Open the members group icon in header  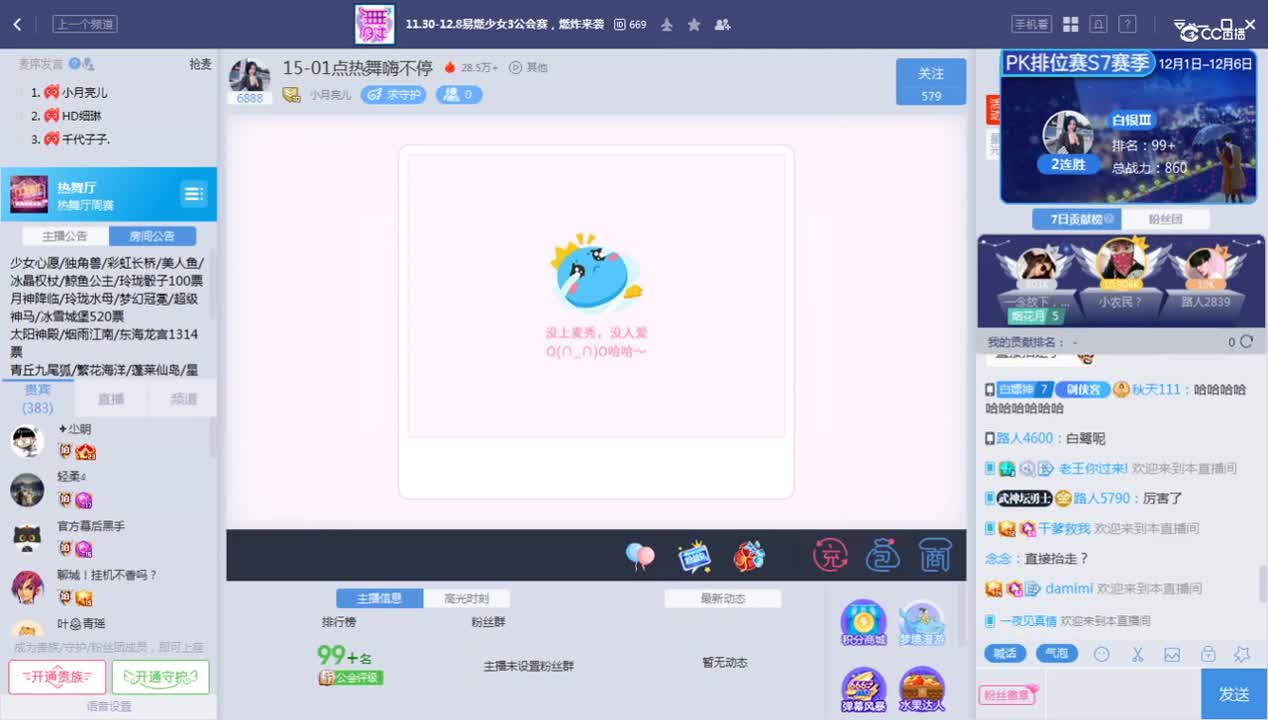coord(722,24)
